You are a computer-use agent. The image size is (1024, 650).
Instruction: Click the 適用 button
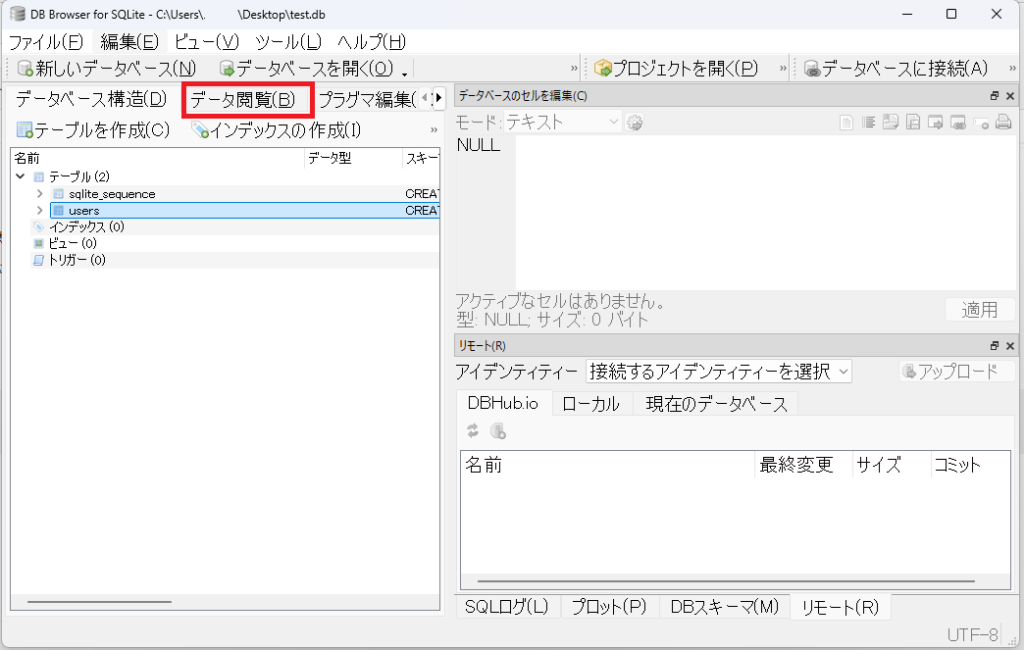(x=980, y=310)
